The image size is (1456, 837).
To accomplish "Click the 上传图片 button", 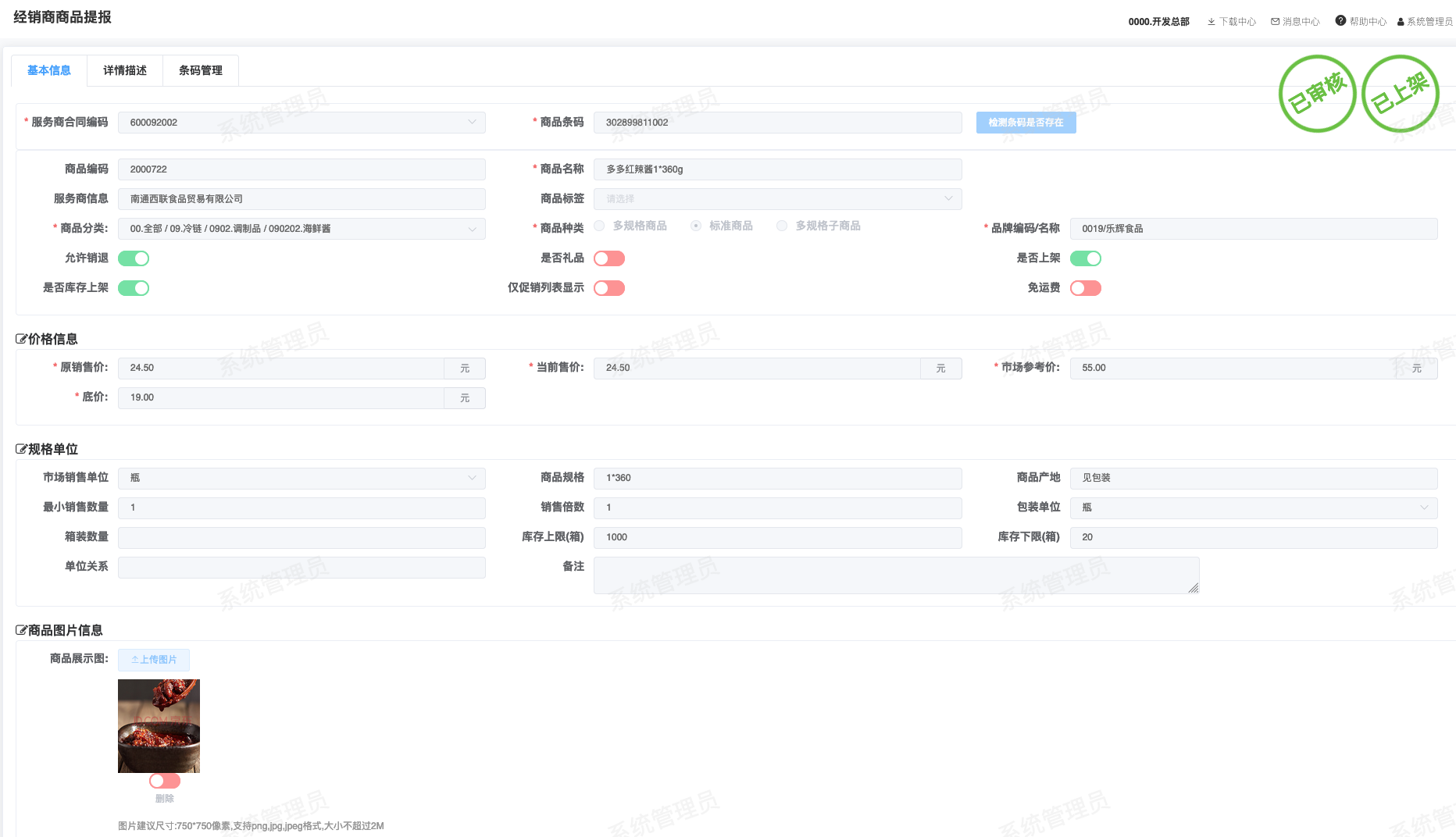I will pos(154,660).
